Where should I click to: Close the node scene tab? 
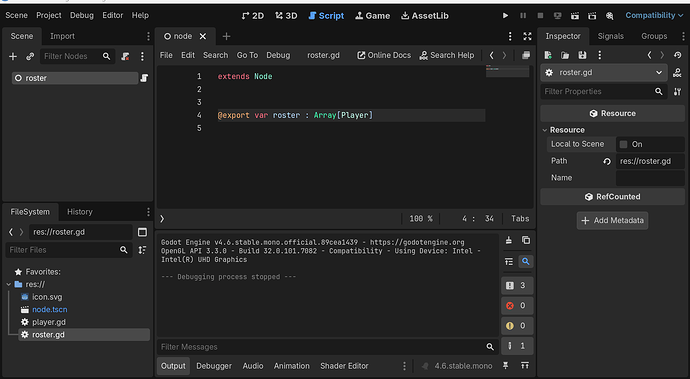click(x=203, y=37)
